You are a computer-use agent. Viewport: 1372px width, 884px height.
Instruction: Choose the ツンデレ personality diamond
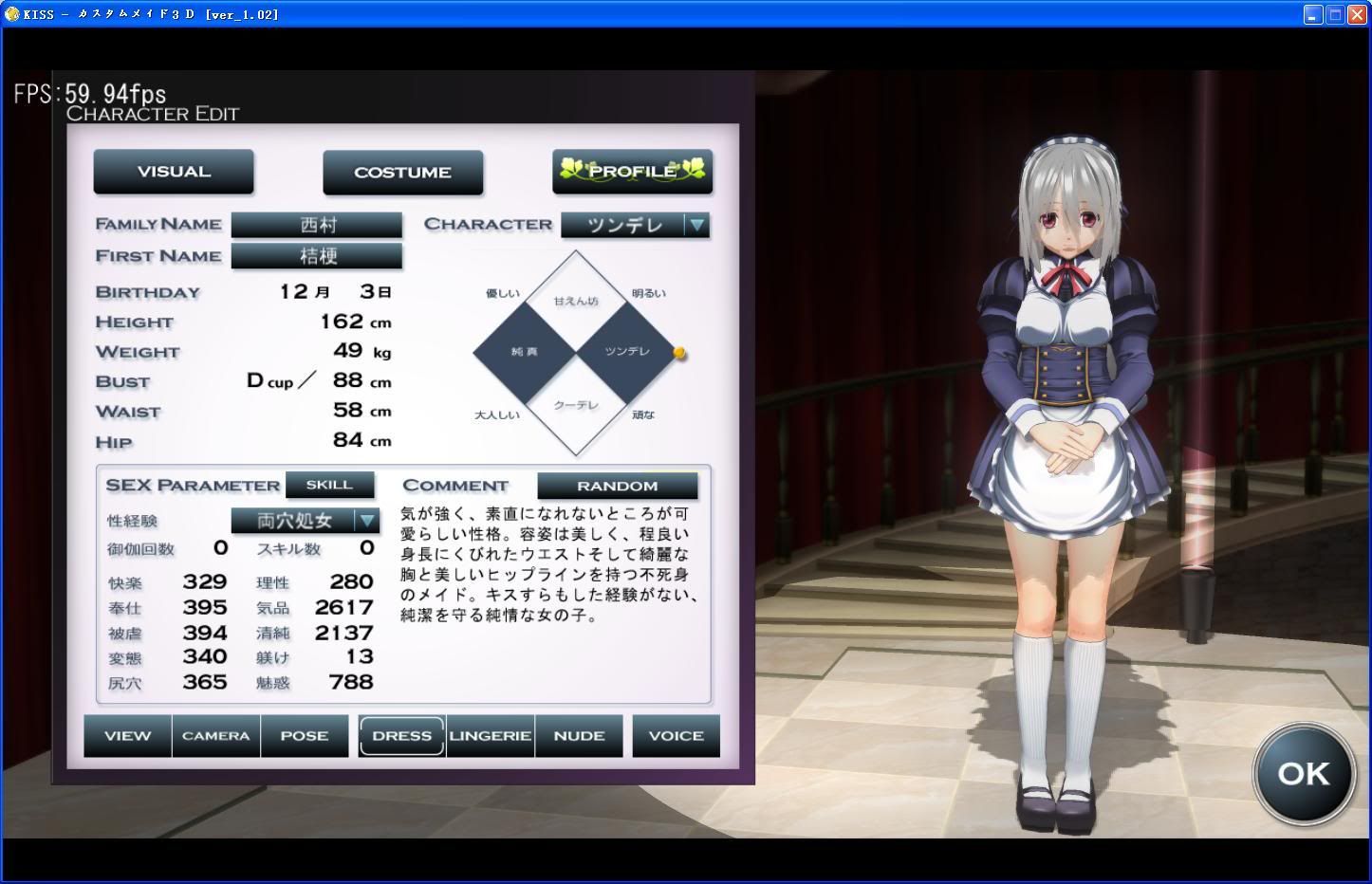pyautogui.click(x=627, y=352)
